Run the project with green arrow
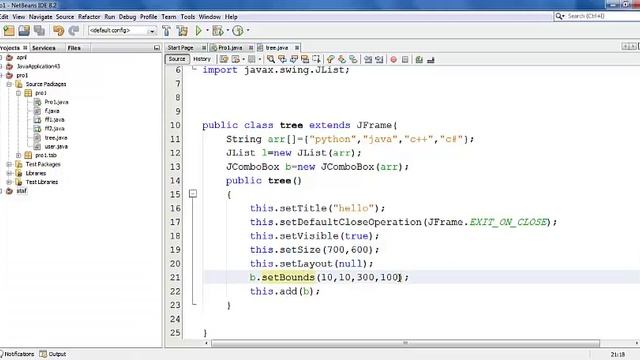 [x=199, y=31]
